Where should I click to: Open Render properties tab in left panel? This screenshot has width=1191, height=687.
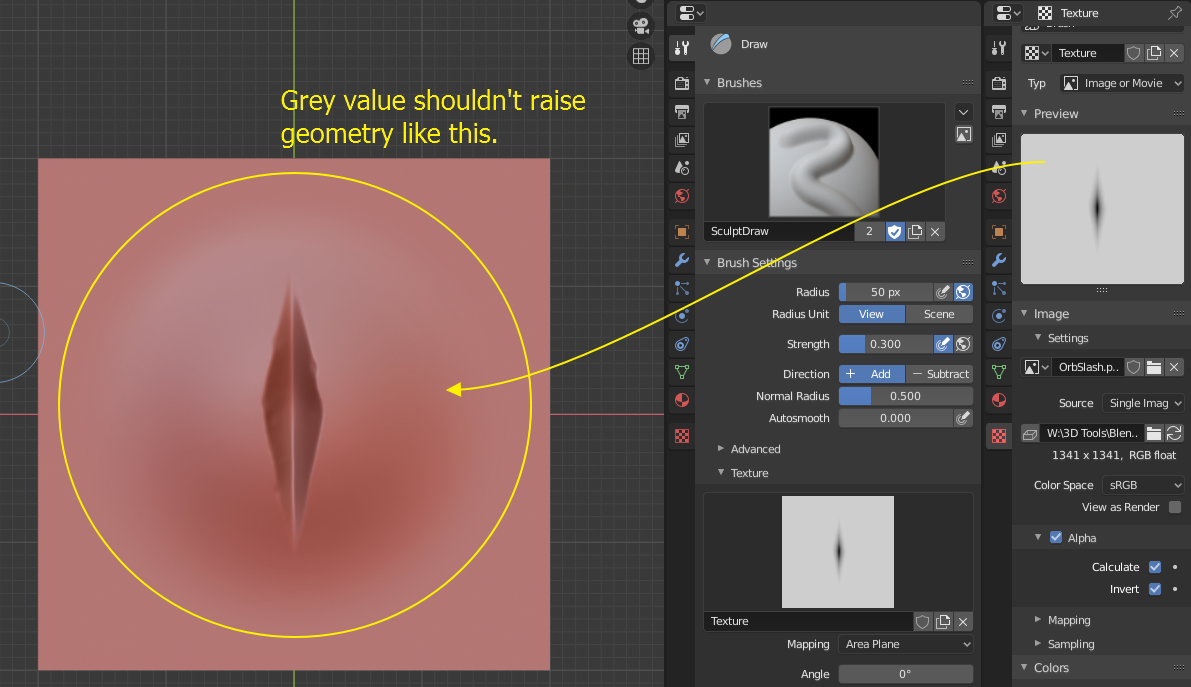[x=682, y=83]
